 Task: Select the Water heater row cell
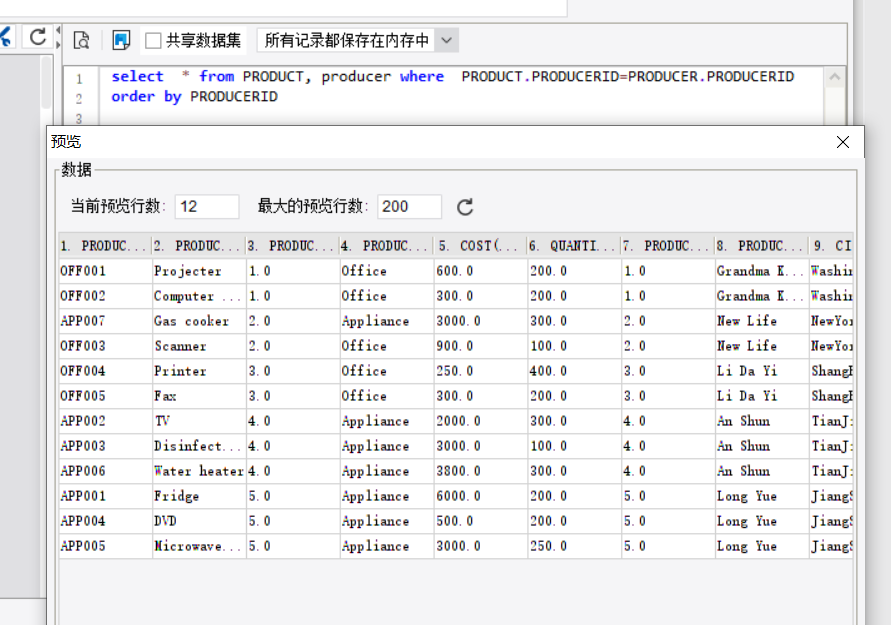198,471
